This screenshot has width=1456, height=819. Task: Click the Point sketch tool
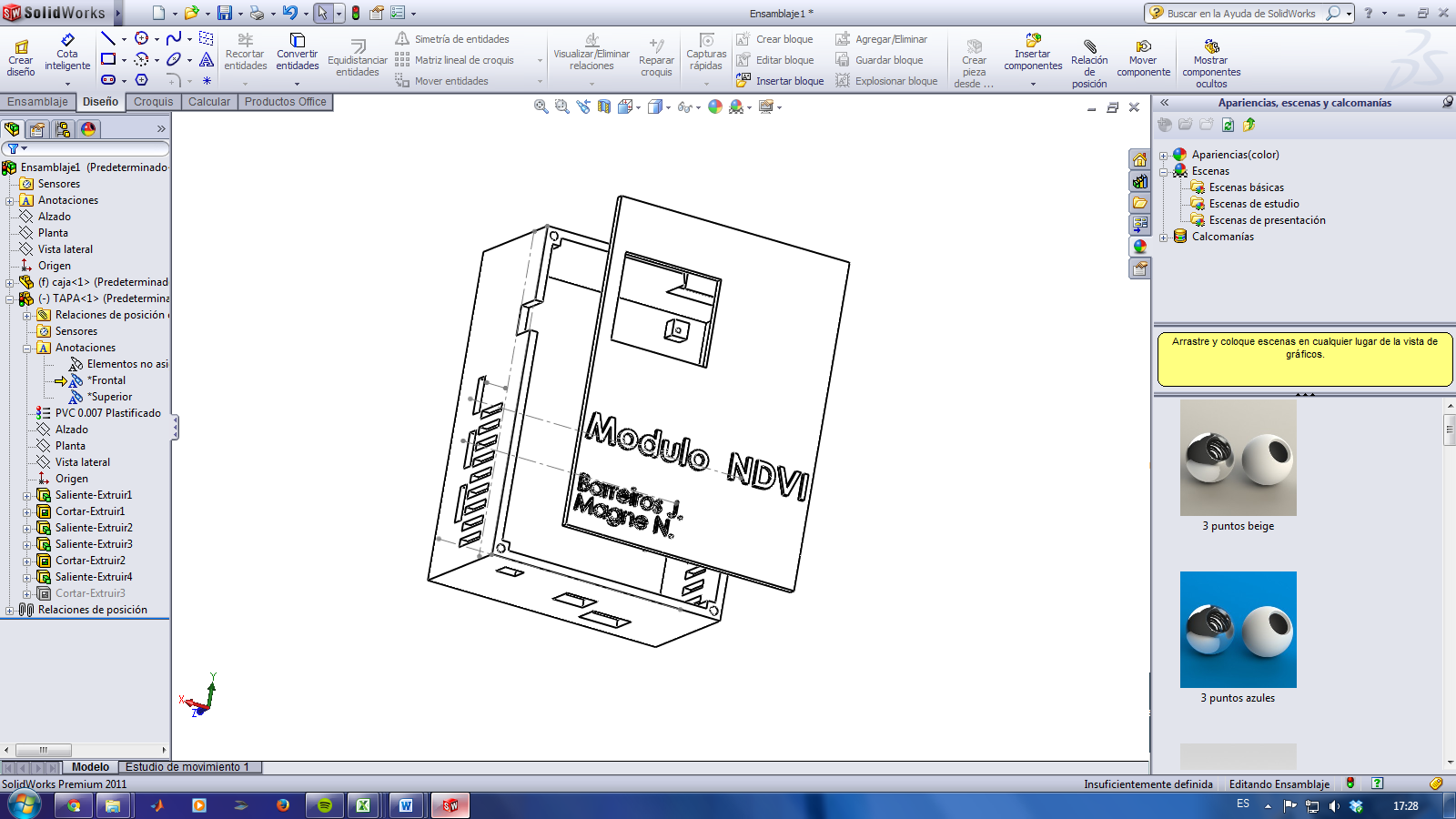point(207,80)
